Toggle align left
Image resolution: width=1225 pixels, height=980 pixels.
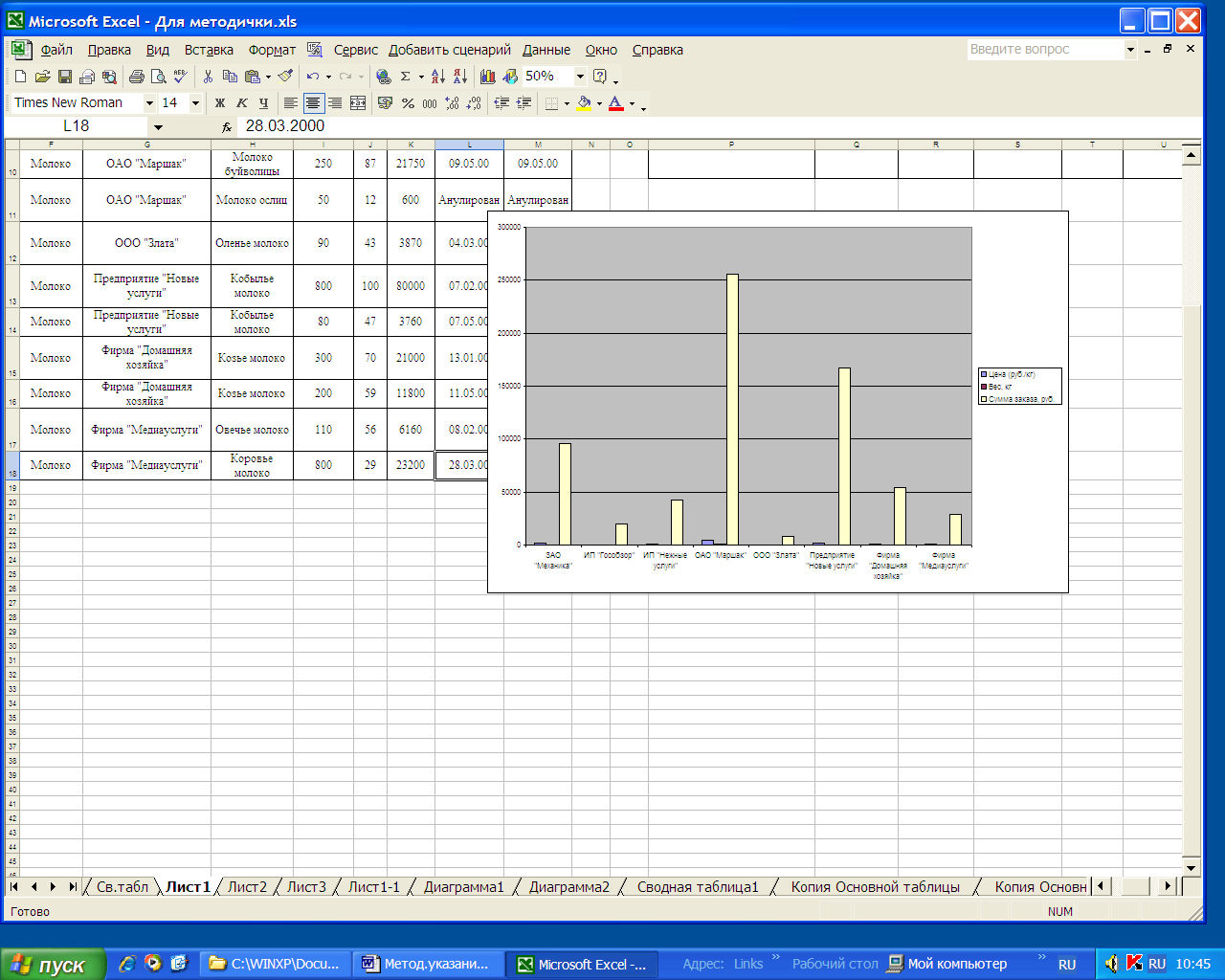point(291,103)
